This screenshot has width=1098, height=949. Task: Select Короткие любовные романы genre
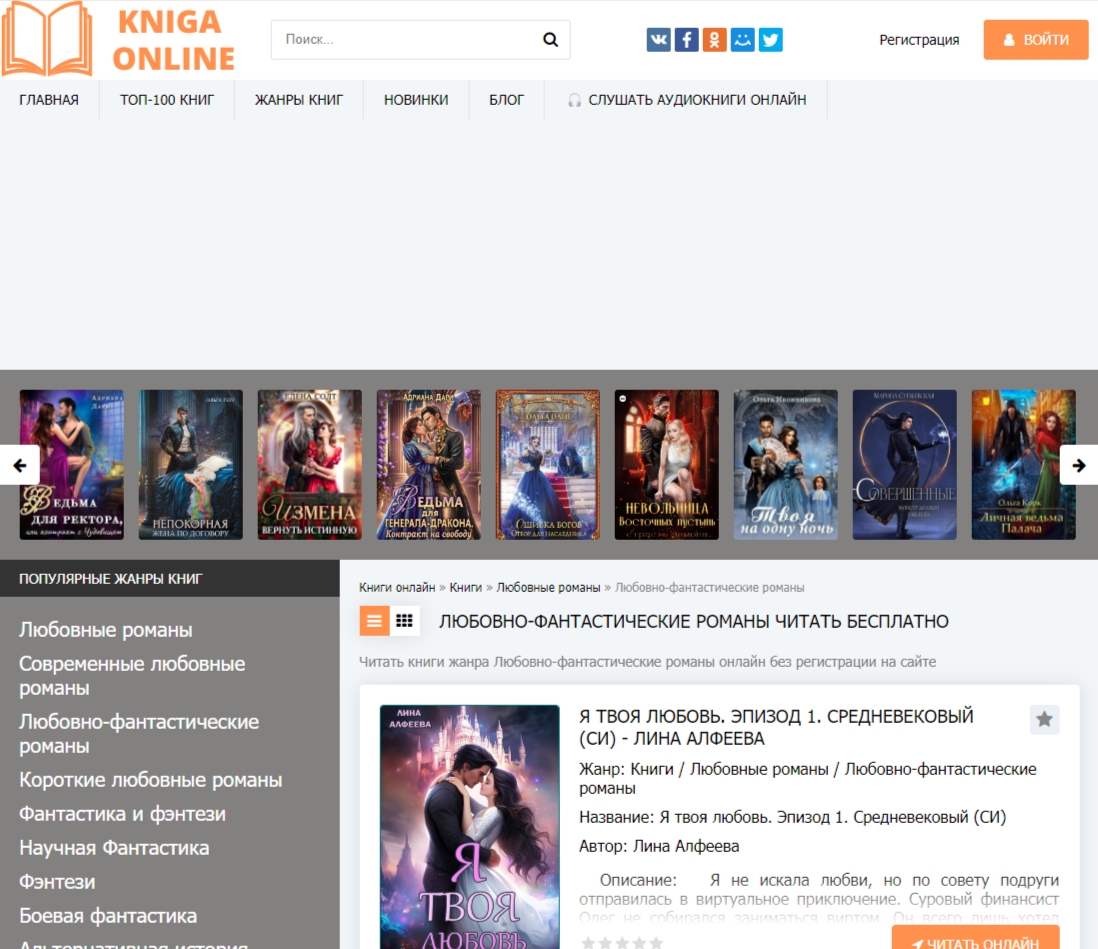pos(151,780)
